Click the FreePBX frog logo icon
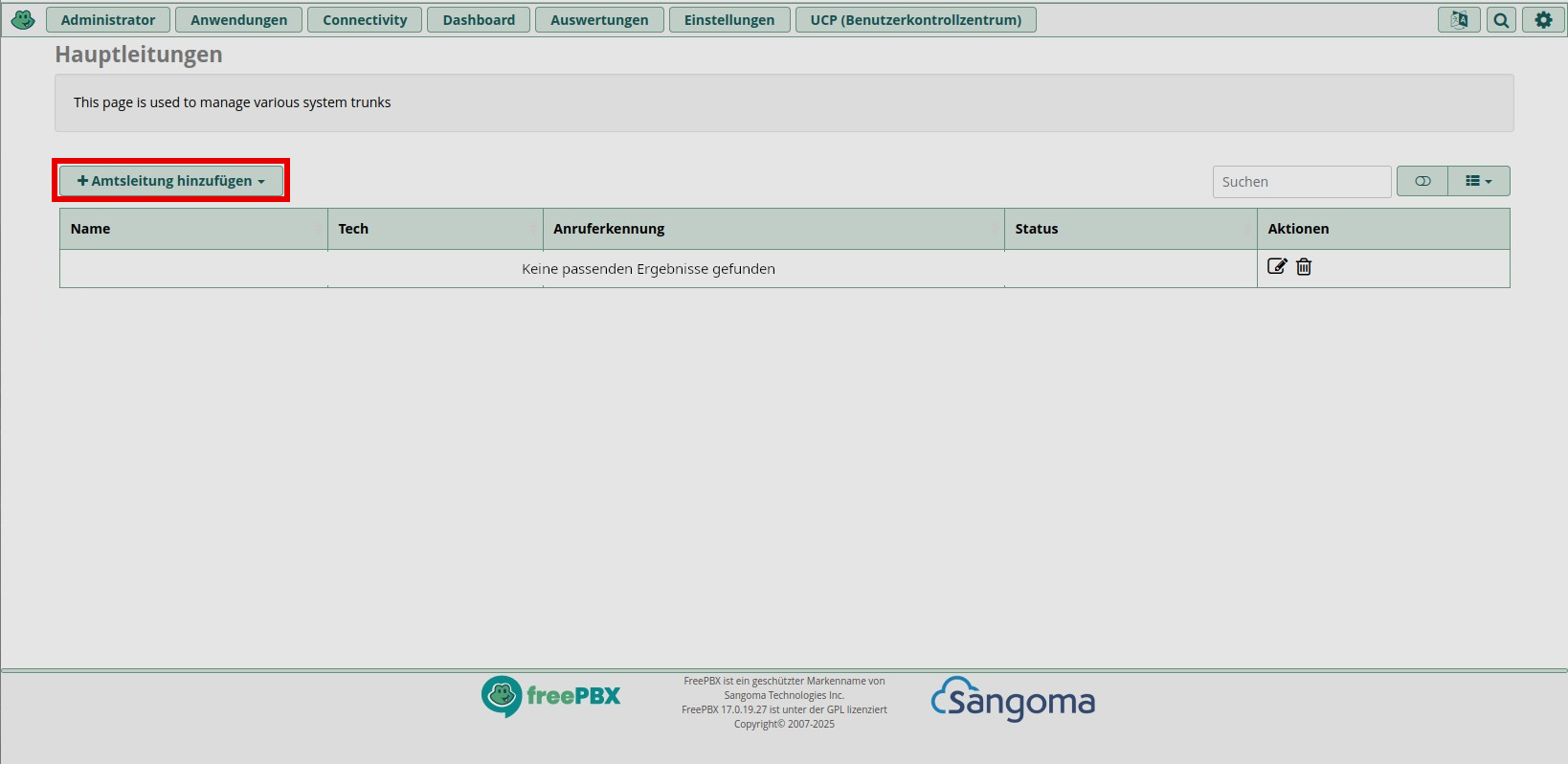1568x764 pixels. click(x=23, y=19)
